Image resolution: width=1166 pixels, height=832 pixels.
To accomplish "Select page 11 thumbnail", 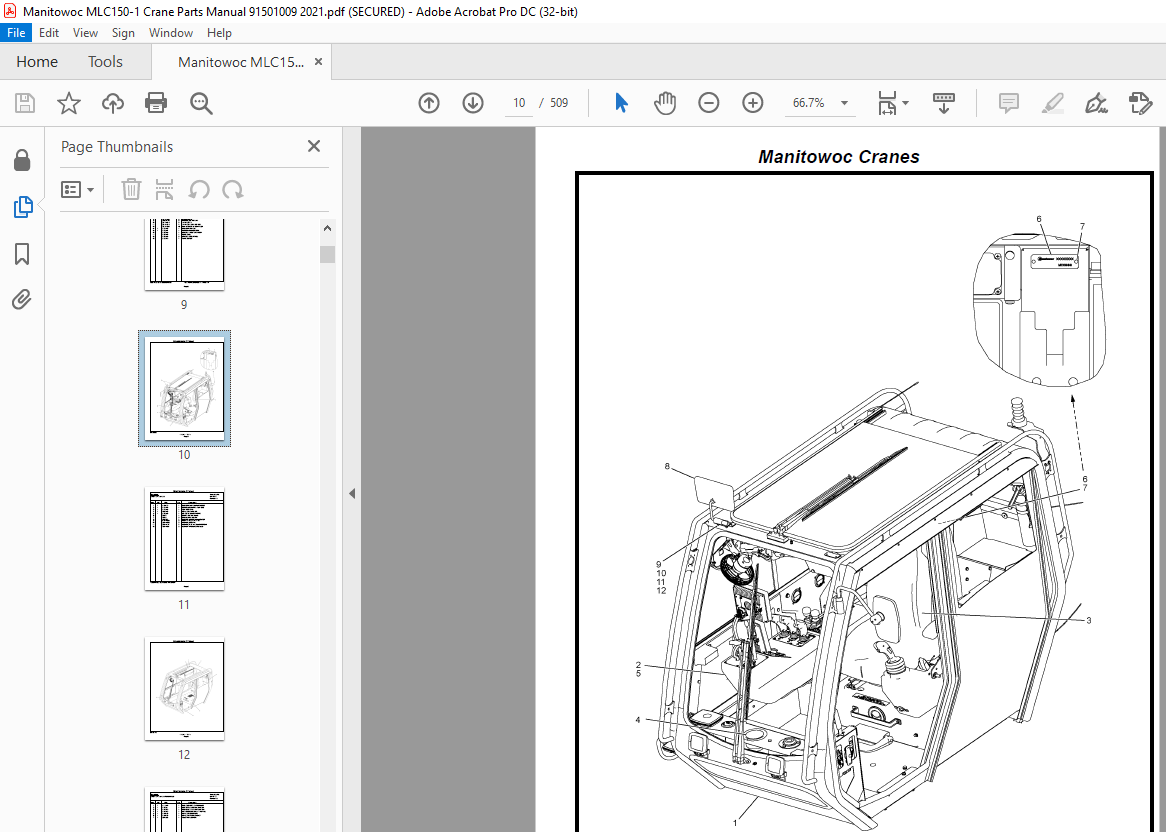I will pyautogui.click(x=184, y=539).
